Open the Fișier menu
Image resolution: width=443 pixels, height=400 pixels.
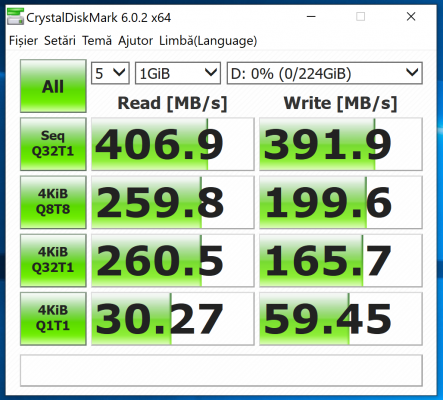(x=23, y=41)
